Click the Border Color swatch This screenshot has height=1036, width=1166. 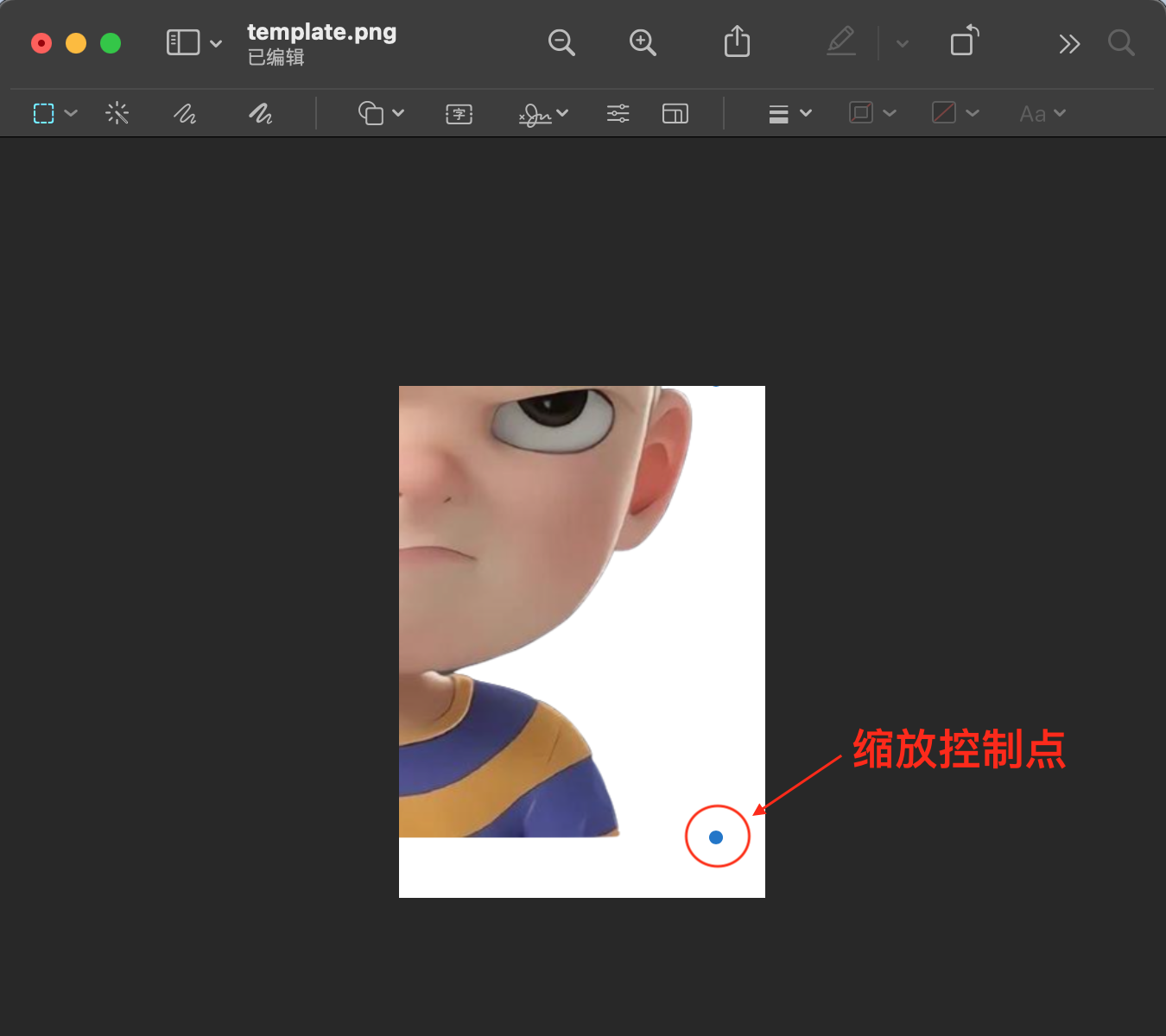pos(861,112)
